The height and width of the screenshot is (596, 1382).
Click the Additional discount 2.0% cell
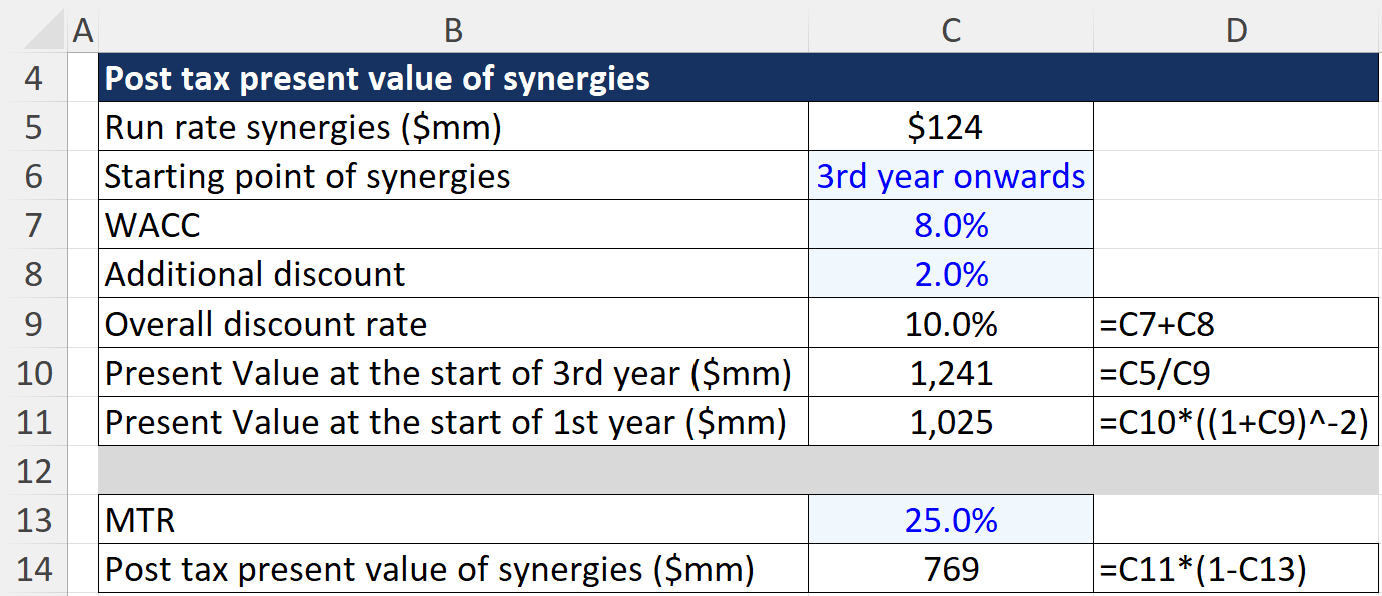[x=950, y=274]
